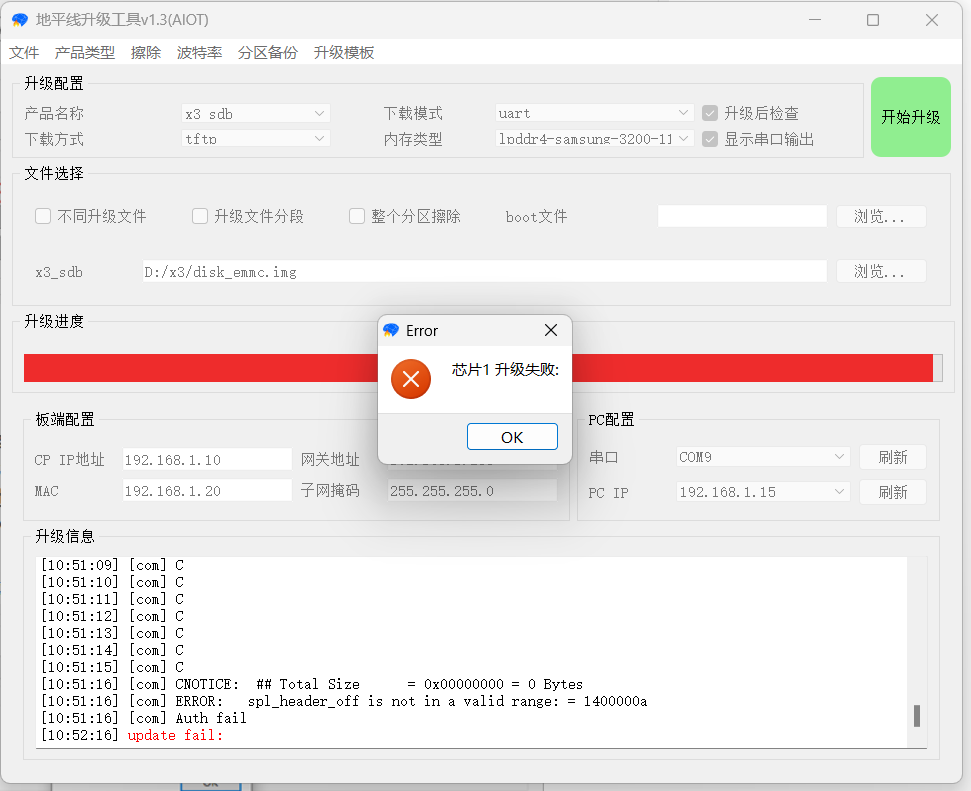This screenshot has width=971, height=791.
Task: Click the x3_sdb image path field
Action: [x=484, y=271]
